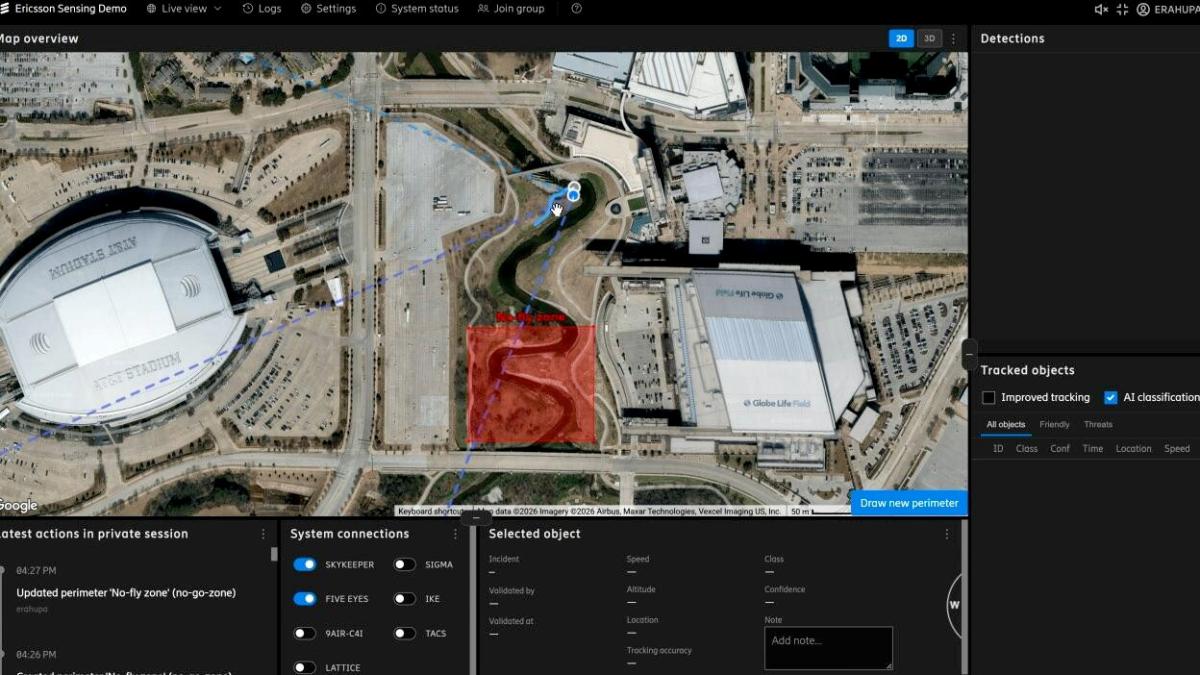This screenshot has height=675, width=1200.
Task: Open the System status page
Action: tap(417, 9)
